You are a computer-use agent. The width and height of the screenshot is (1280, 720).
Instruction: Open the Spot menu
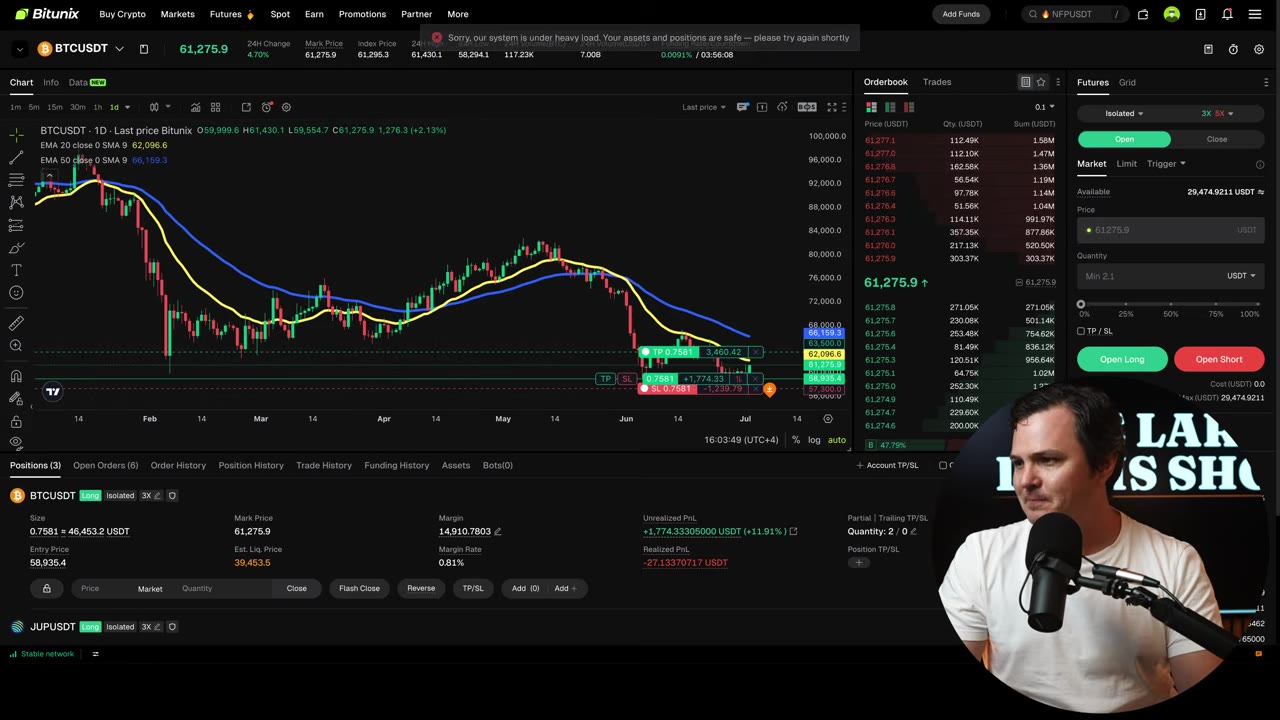coord(280,14)
